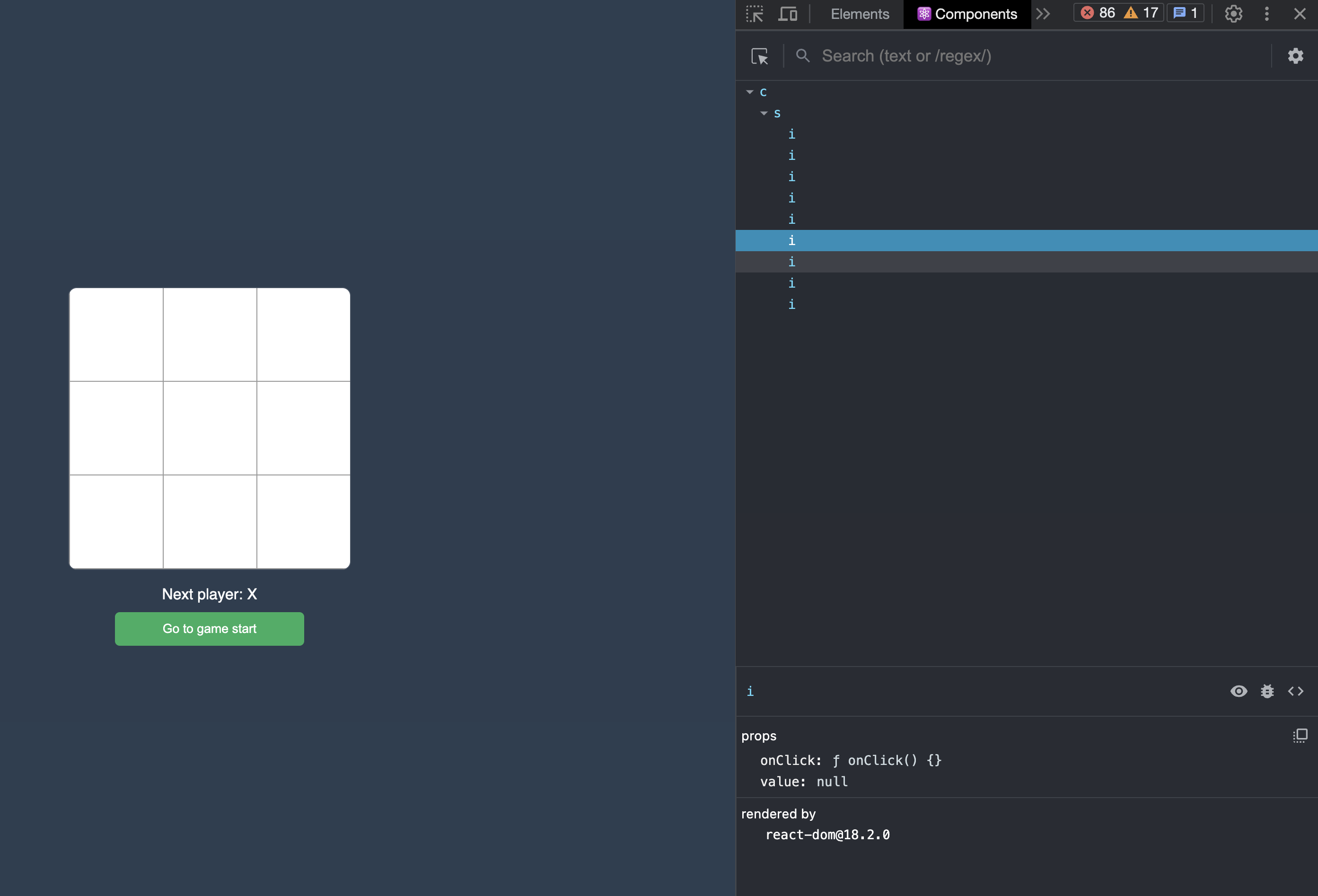This screenshot has height=896, width=1318.
Task: Open React DevTools settings gear
Action: click(1295, 55)
